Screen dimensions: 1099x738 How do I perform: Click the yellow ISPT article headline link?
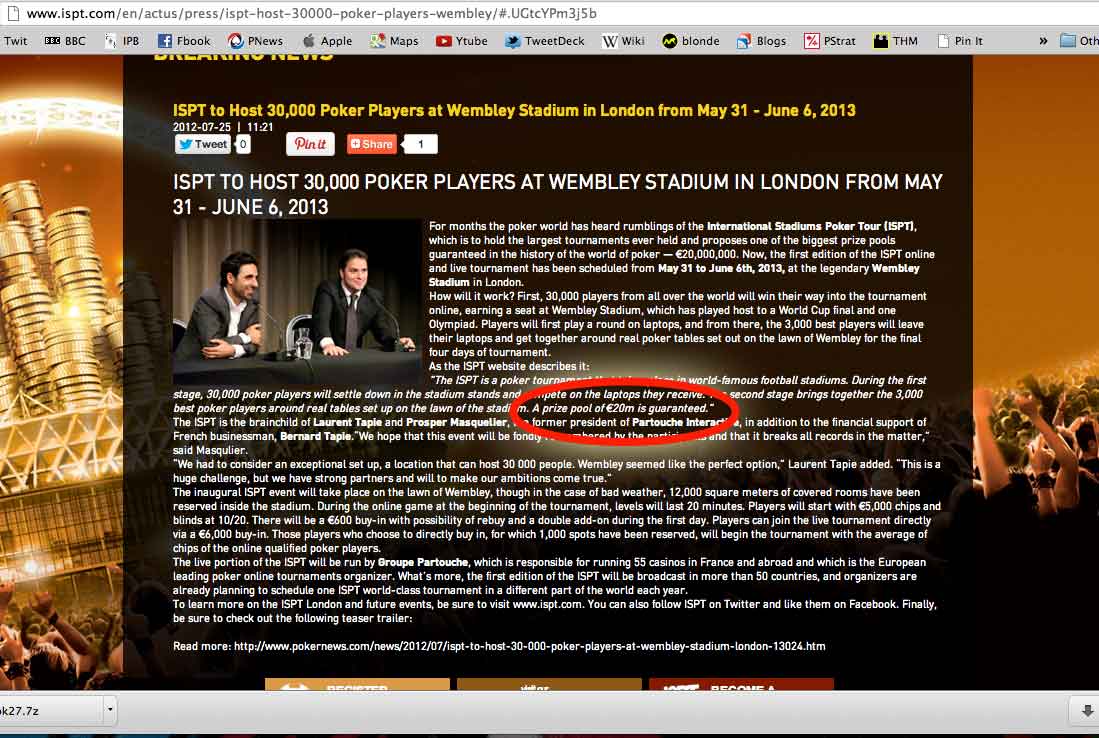pos(514,110)
